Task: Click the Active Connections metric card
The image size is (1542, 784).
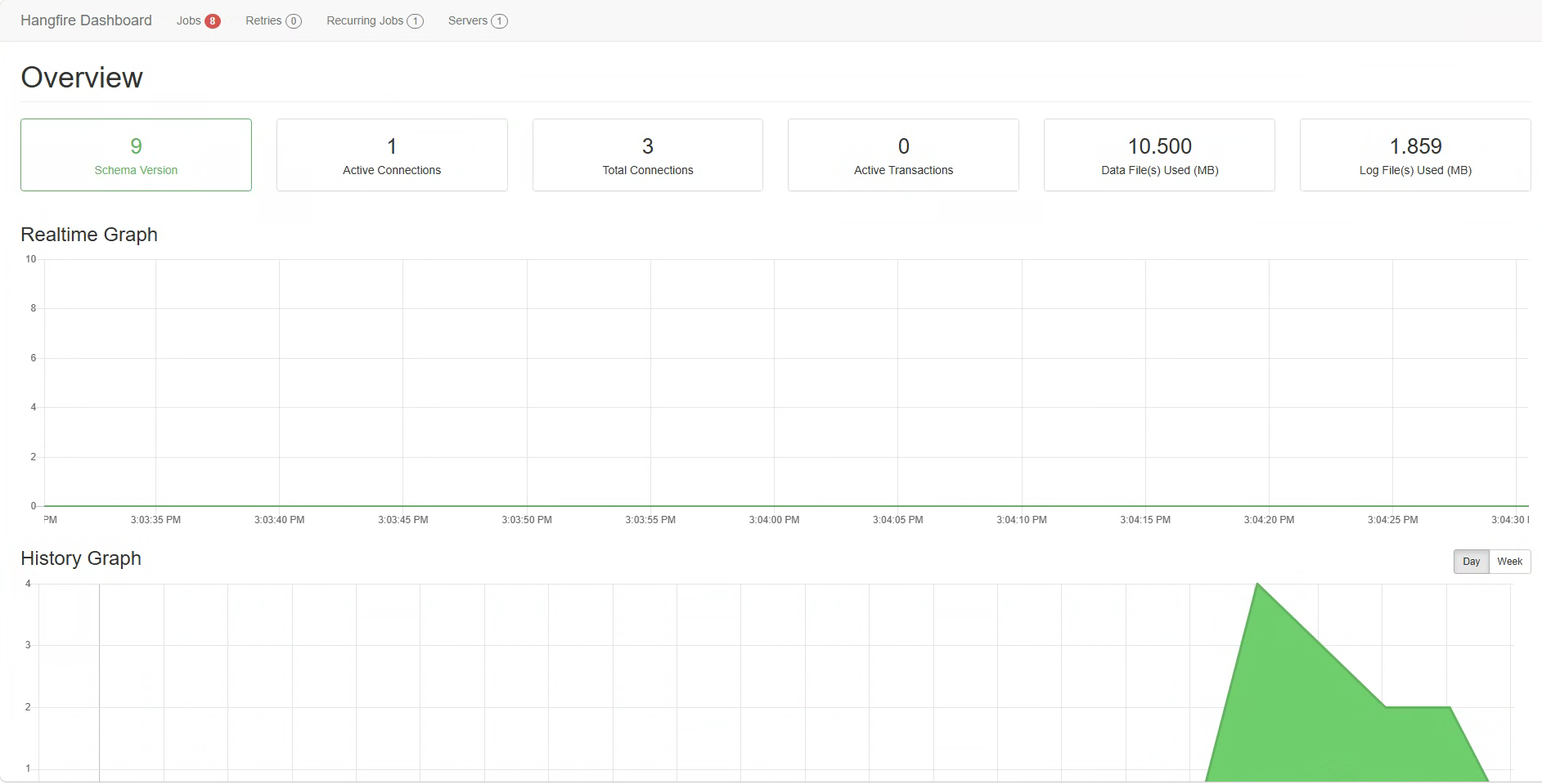Action: (x=392, y=155)
